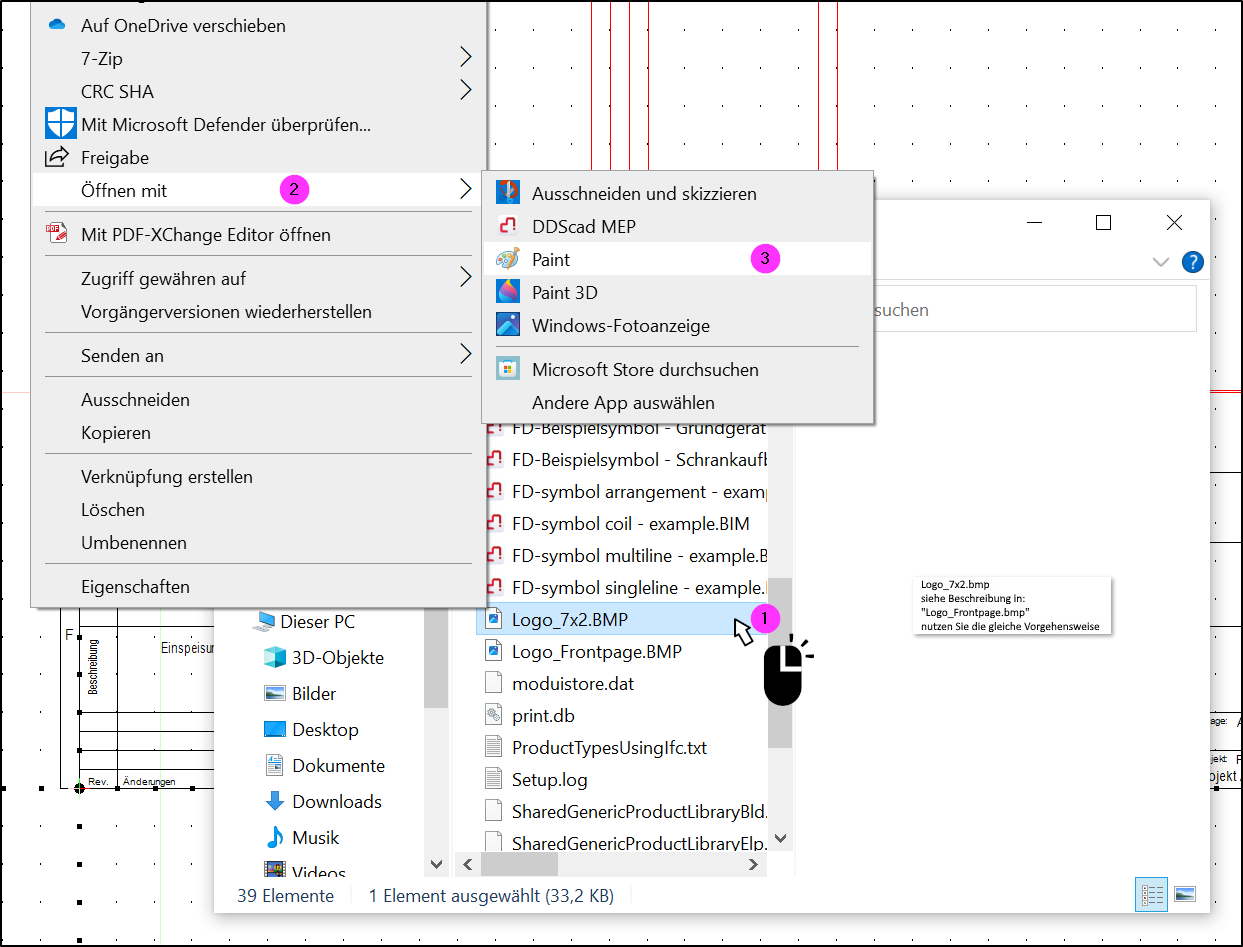Select Umbenennen in the context menu
The height and width of the screenshot is (947, 1243).
pyautogui.click(x=134, y=542)
